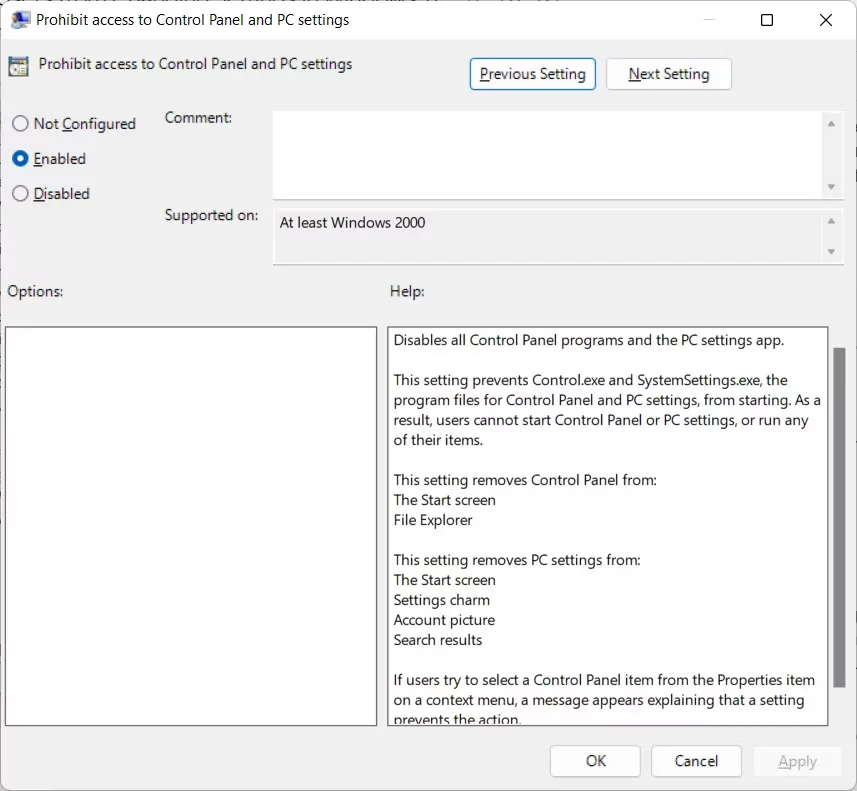Click the Comment box scroll up arrow
The width and height of the screenshot is (857, 791).
831,123
